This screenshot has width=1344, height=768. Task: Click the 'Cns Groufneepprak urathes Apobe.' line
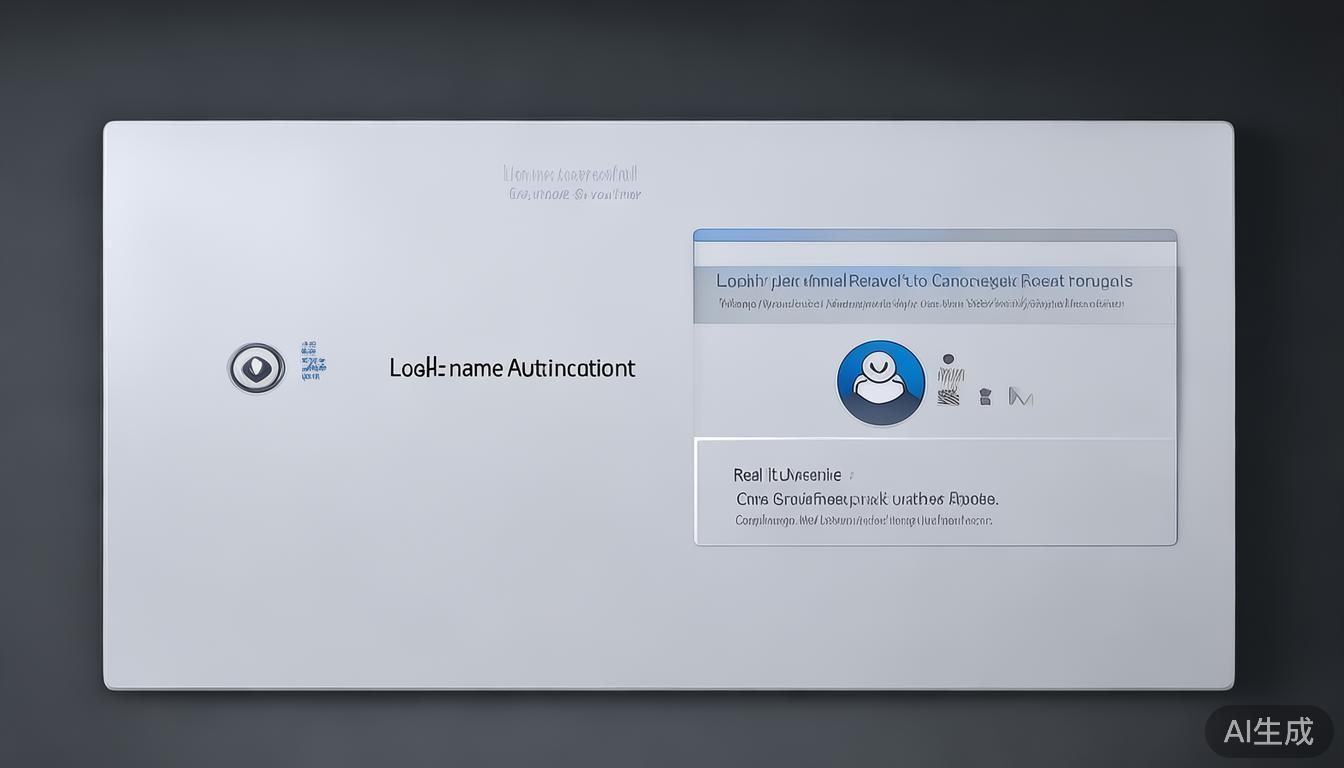(866, 498)
